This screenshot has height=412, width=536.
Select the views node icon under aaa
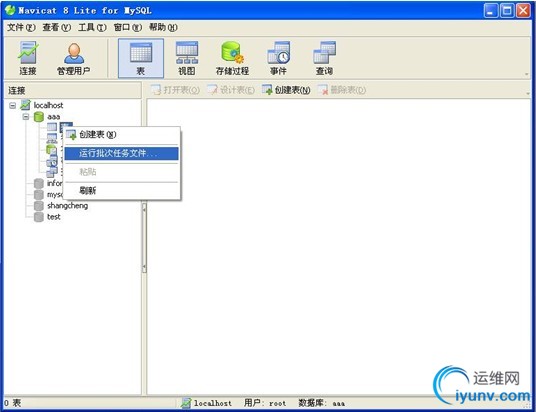[52, 138]
